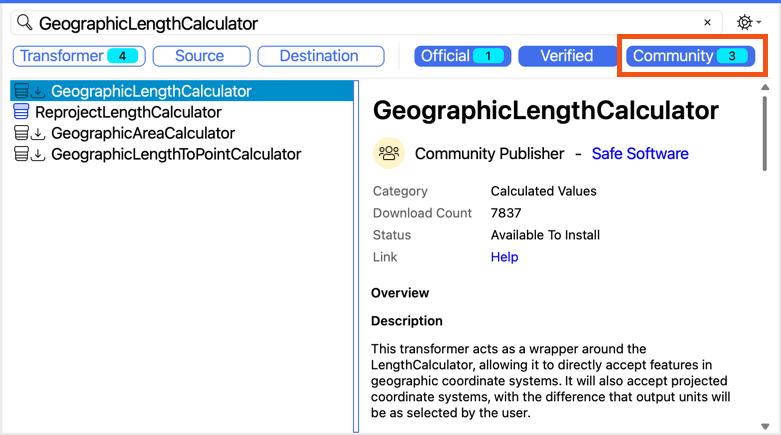Toggle the Official filter
This screenshot has height=435, width=781.
click(463, 56)
